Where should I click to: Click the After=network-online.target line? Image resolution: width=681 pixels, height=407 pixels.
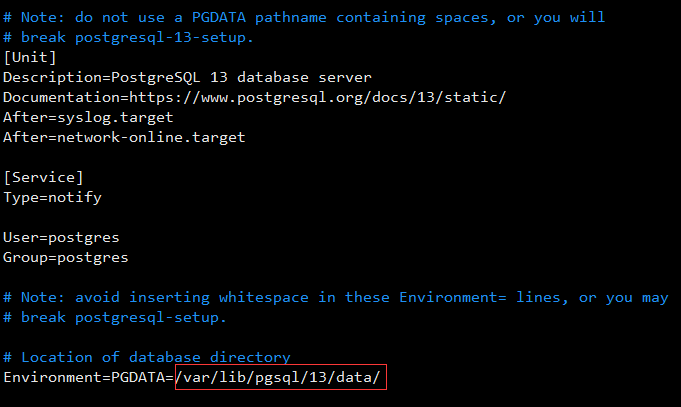click(x=124, y=137)
